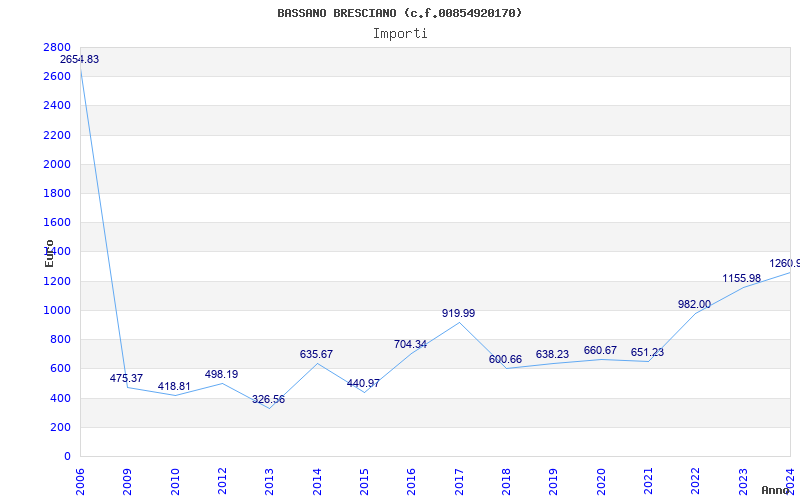Click the 2600 Euro axis value
The height and width of the screenshot is (500, 800).
click(58, 77)
